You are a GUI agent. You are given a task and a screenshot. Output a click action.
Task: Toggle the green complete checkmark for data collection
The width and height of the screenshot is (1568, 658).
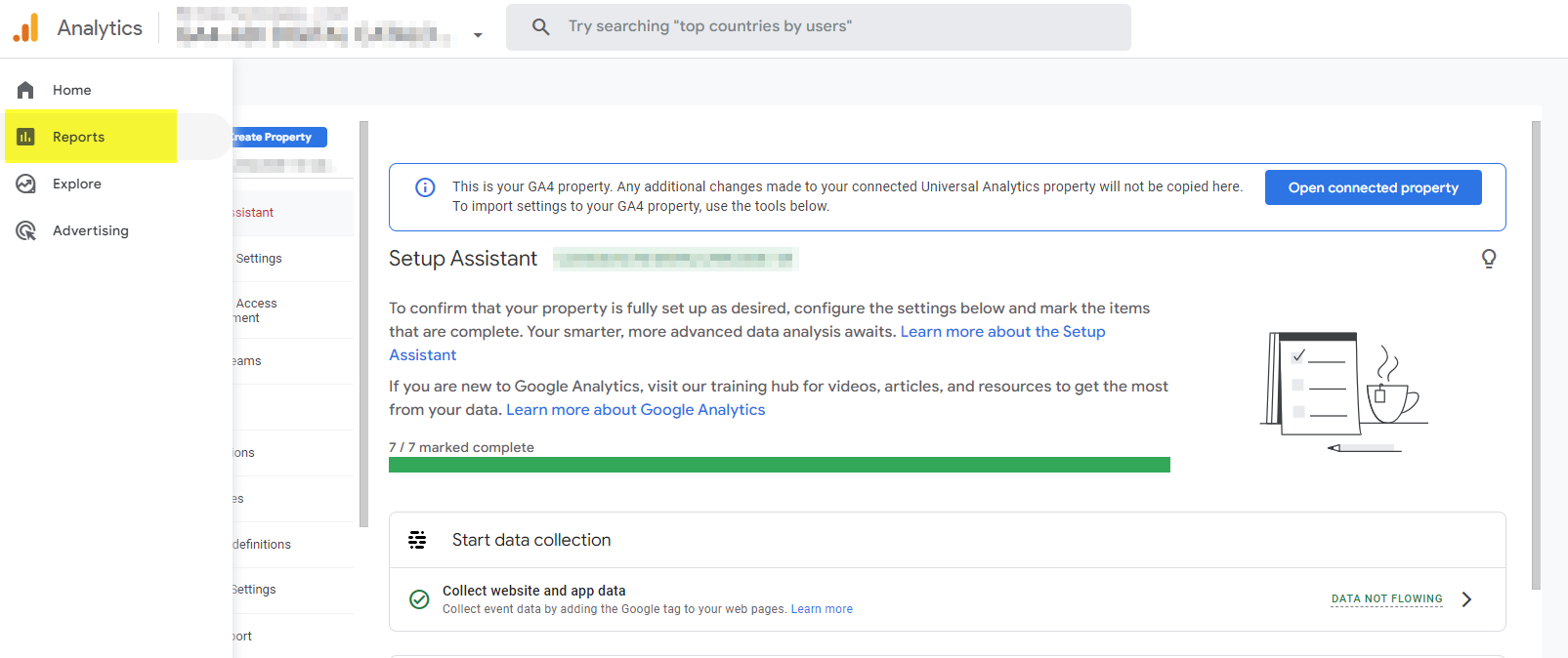(x=419, y=599)
